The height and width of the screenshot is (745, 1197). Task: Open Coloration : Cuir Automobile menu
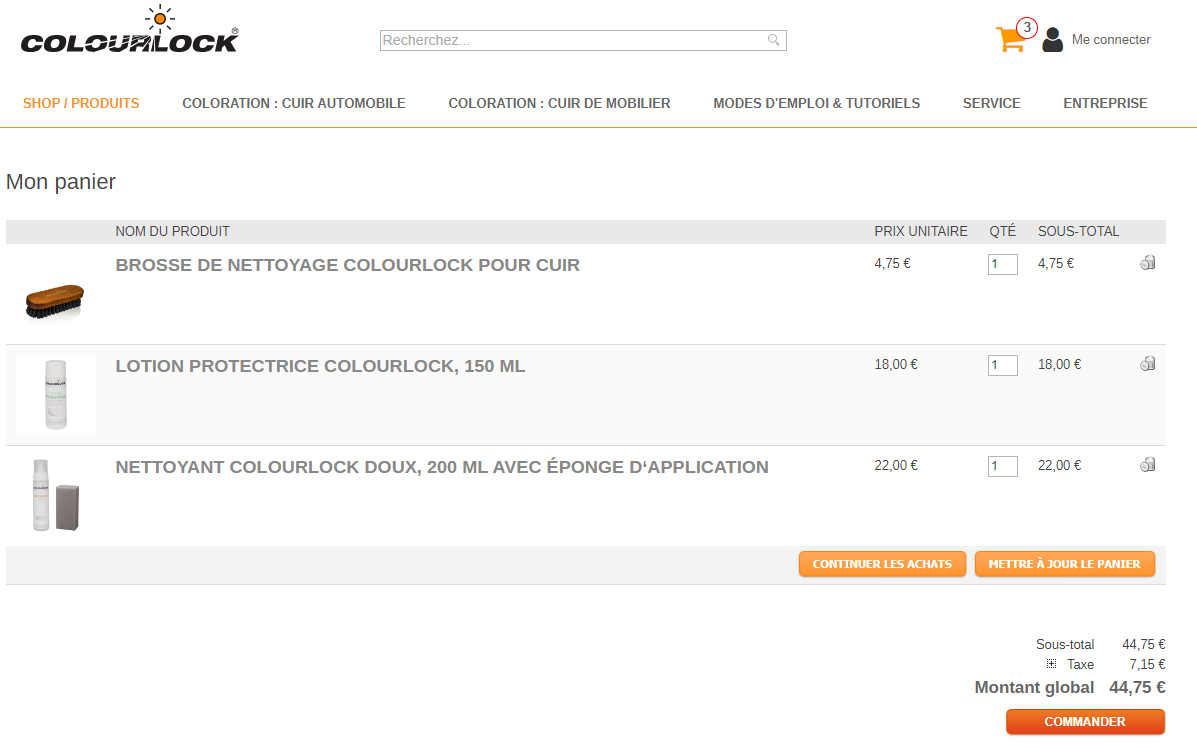294,103
